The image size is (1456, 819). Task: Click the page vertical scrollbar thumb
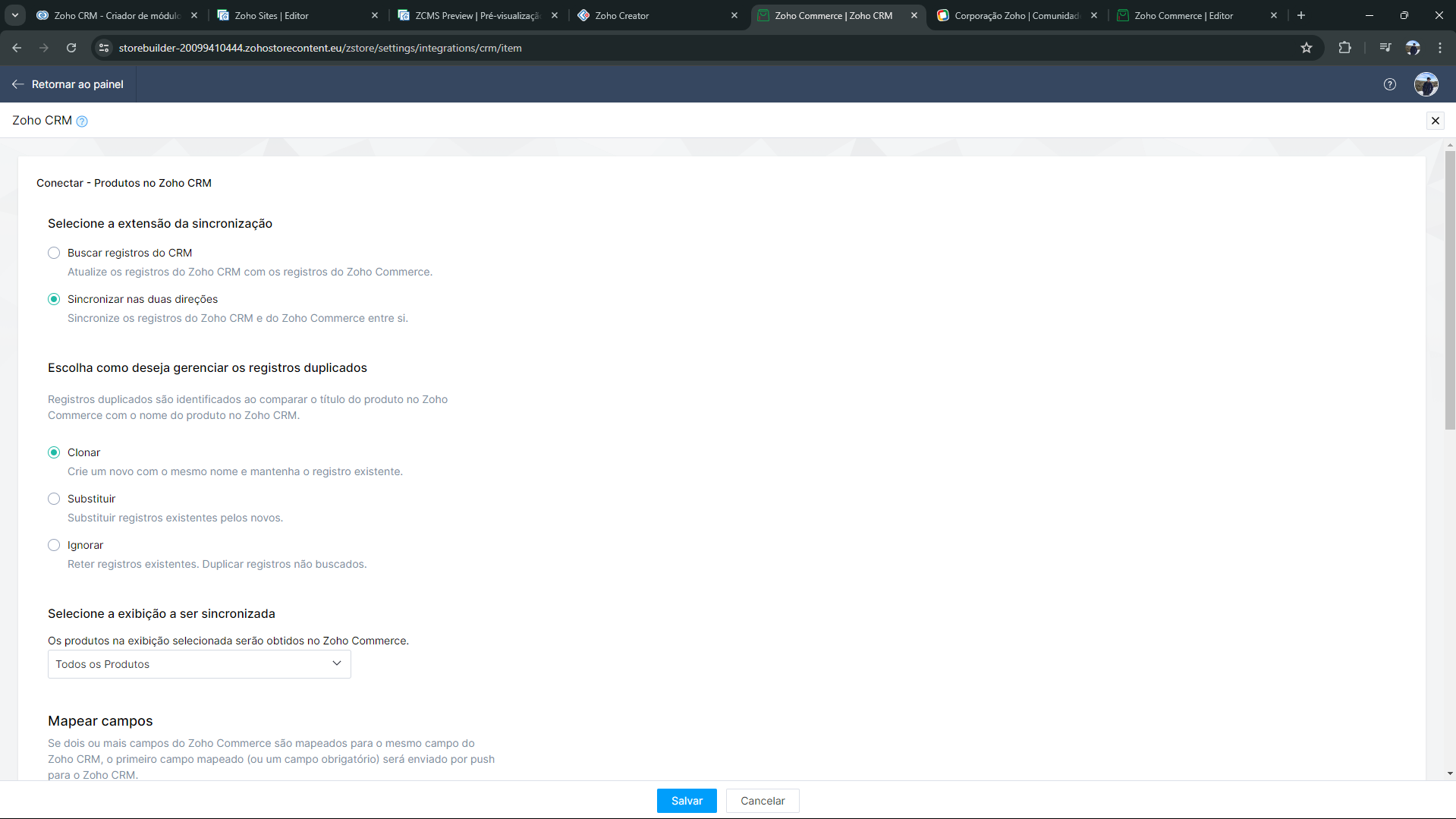(1450, 291)
